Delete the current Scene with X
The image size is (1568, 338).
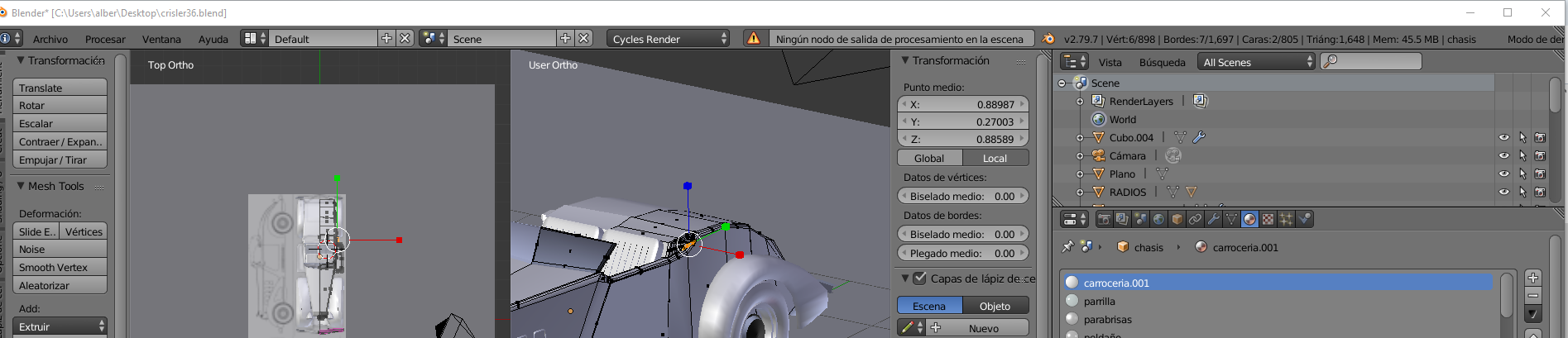[x=584, y=38]
